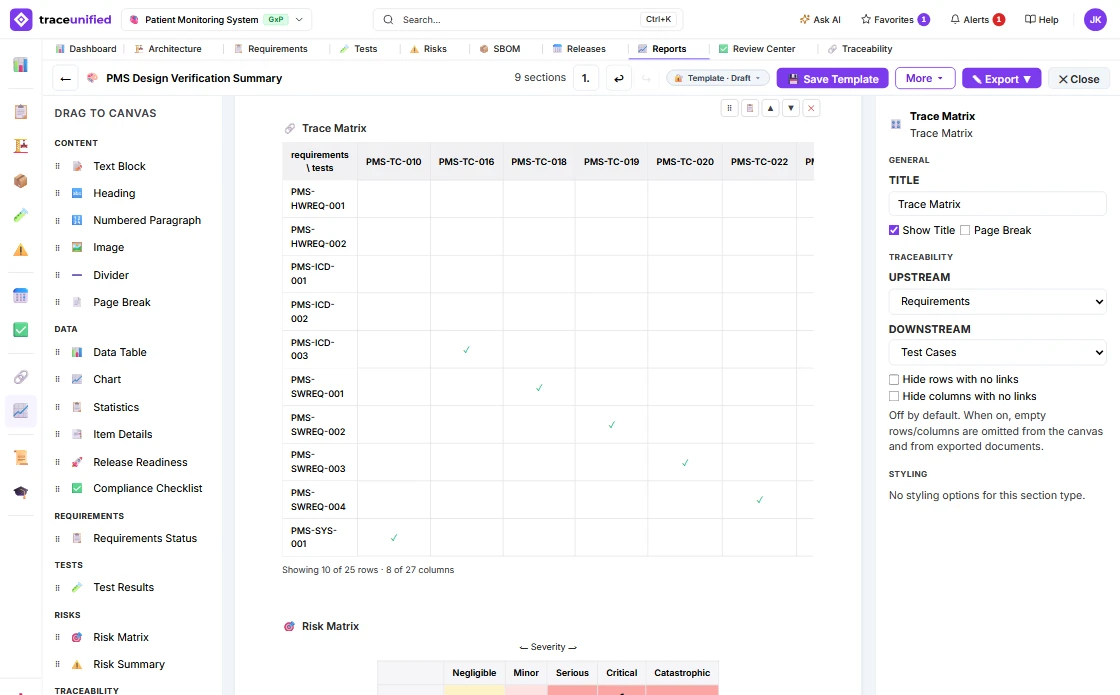Switch to the Review Center tab

coord(756,49)
